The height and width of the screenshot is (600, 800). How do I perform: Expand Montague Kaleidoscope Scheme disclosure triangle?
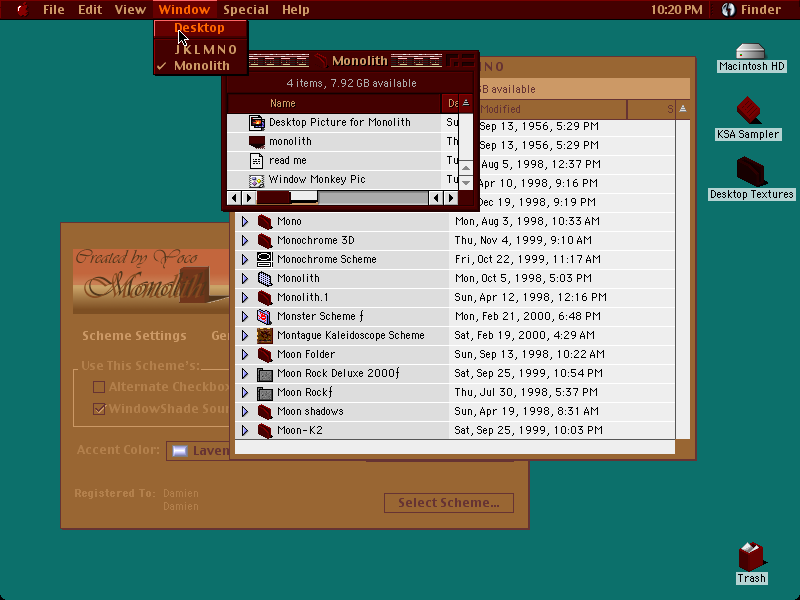coord(245,335)
